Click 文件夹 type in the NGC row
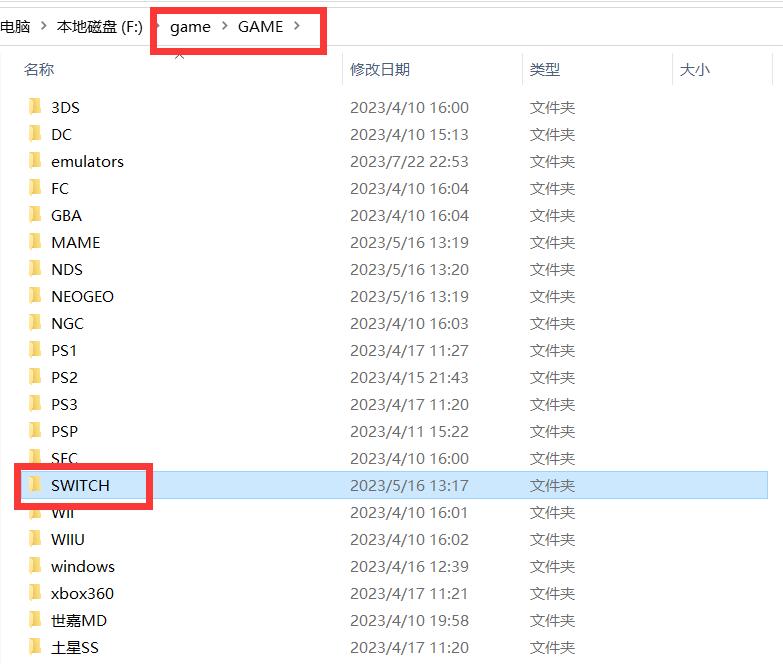783x664 pixels. coord(552,323)
